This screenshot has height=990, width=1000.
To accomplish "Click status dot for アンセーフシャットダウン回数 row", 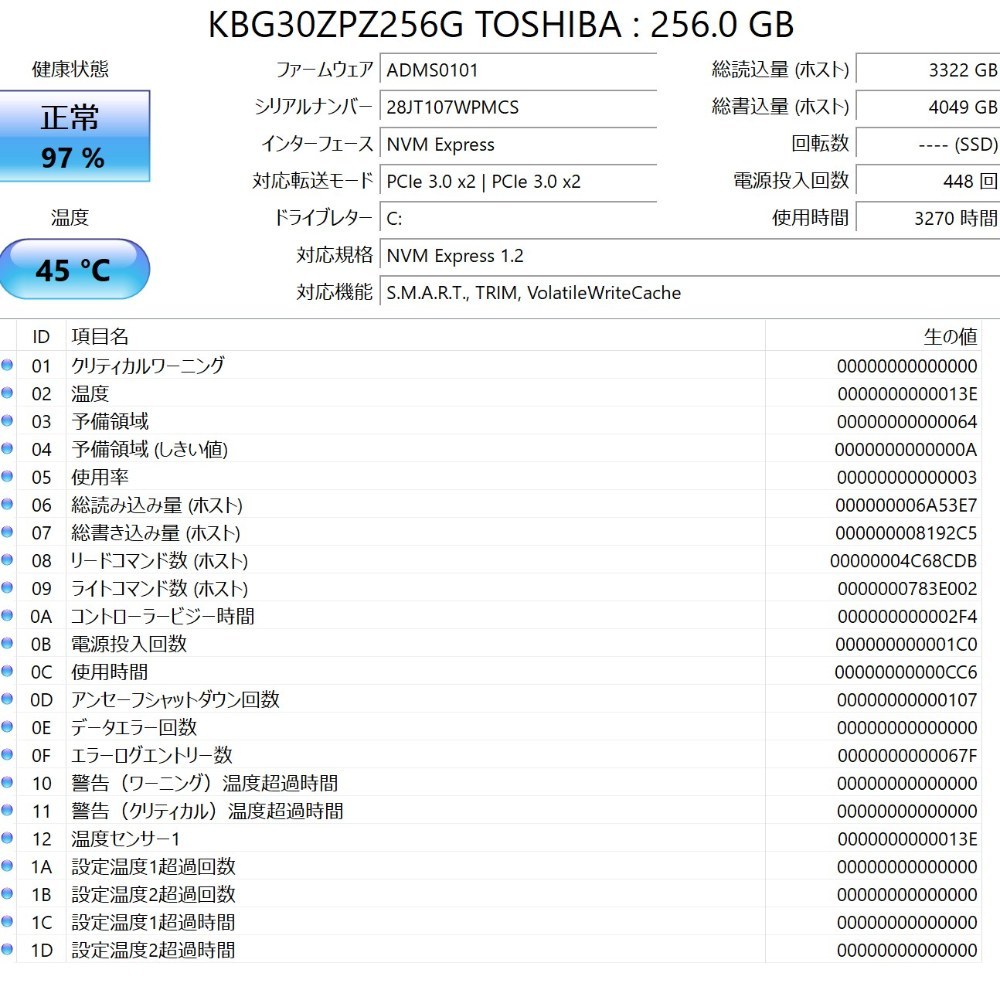I will tap(7, 699).
